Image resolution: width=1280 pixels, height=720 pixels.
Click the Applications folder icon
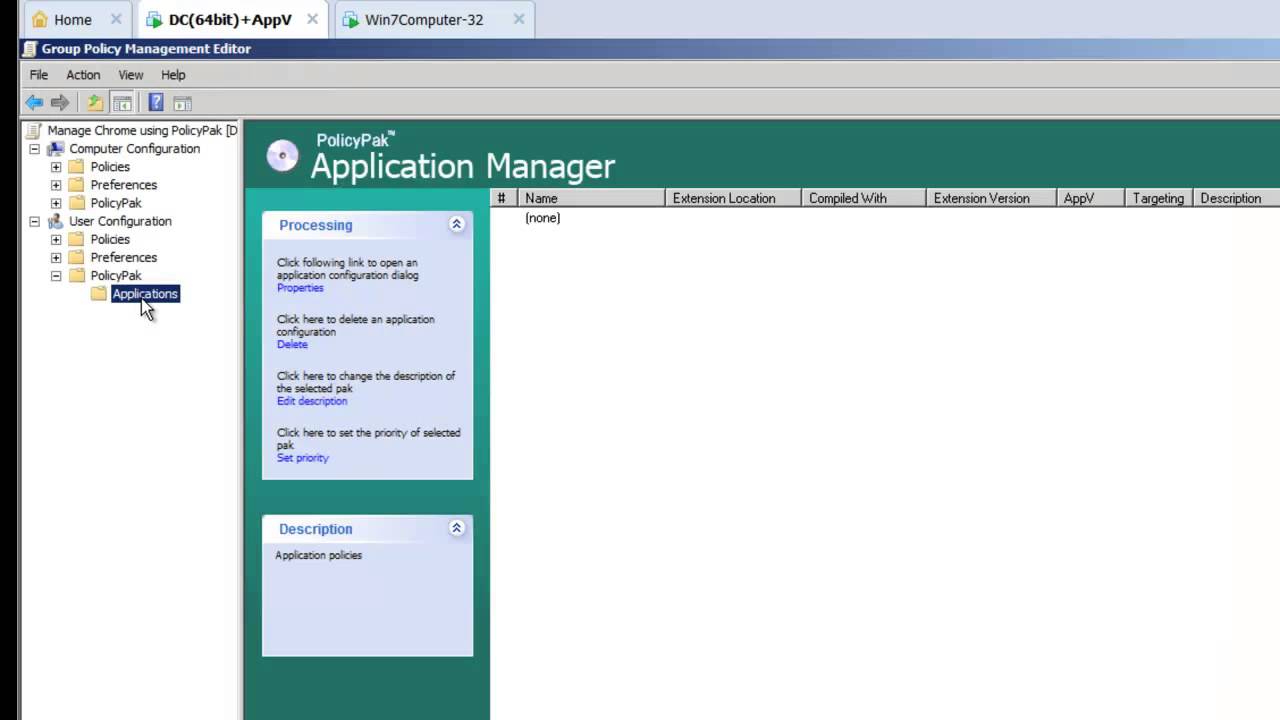[99, 294]
